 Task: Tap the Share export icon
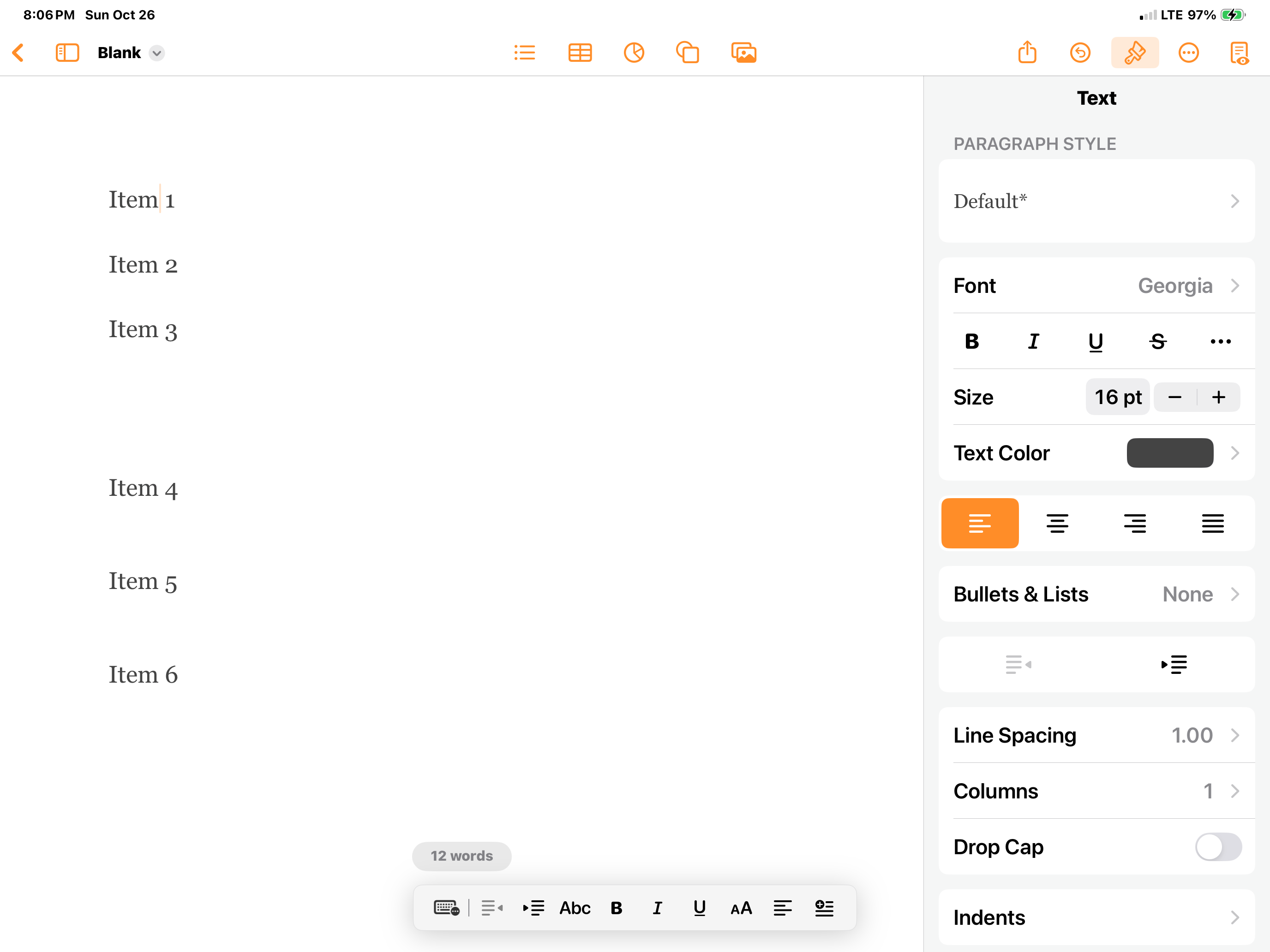(x=1027, y=53)
